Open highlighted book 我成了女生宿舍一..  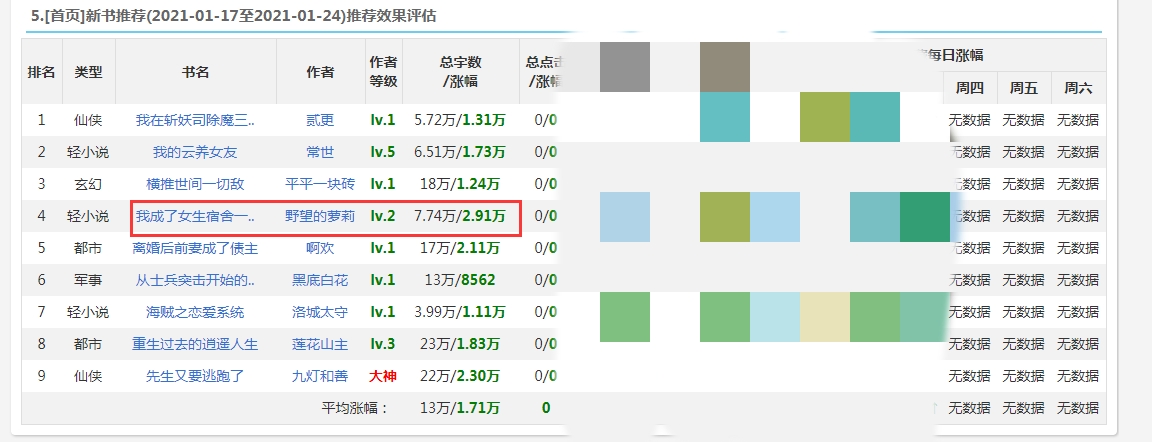195,216
